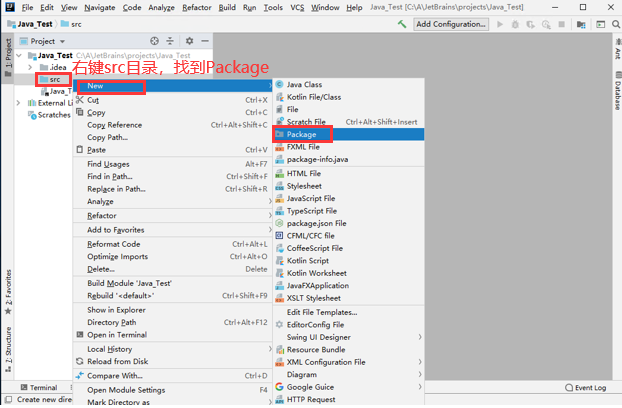Open the Z: Structure side tab
The width and height of the screenshot is (622, 408).
(8, 350)
